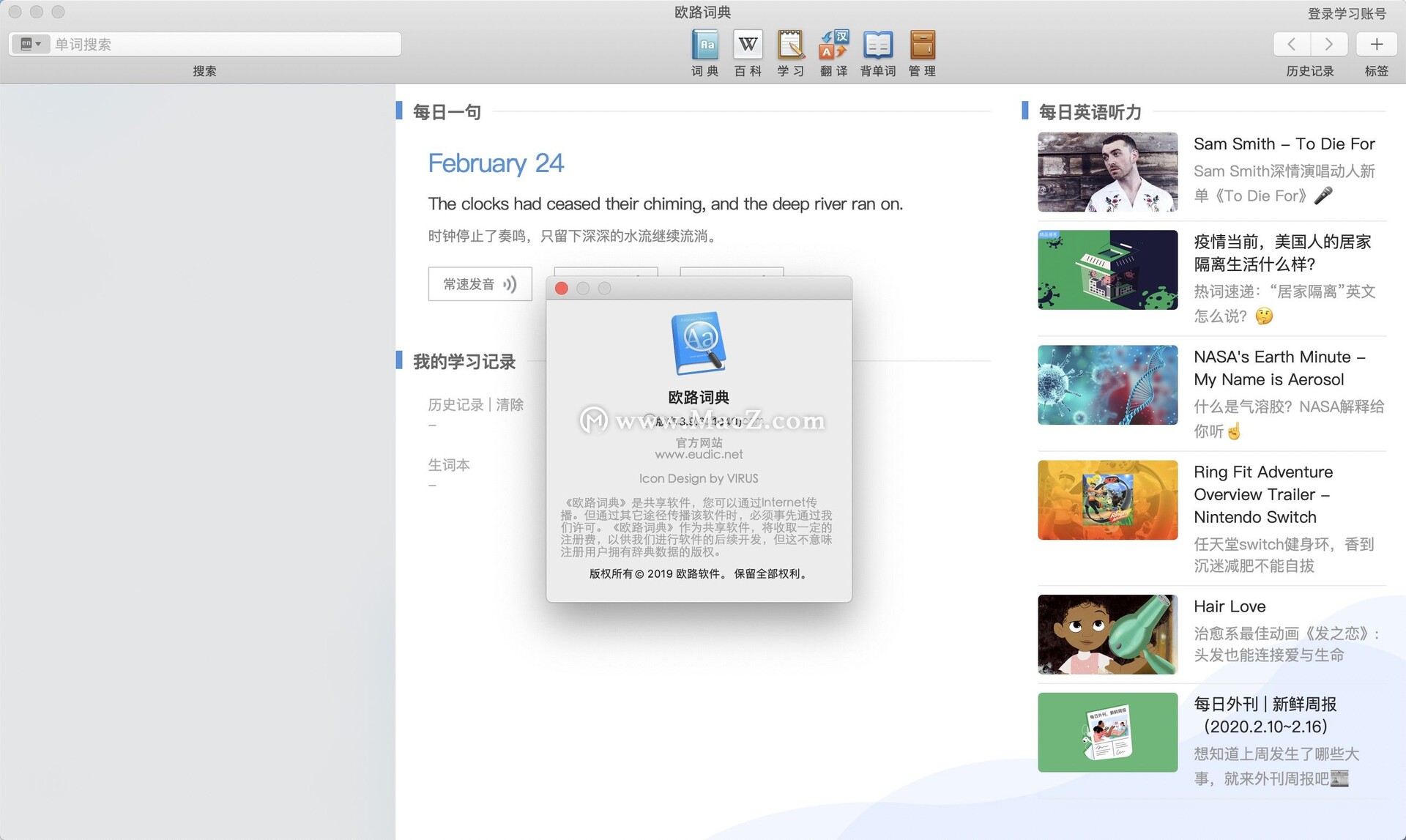The width and height of the screenshot is (1406, 840).
Task: Click the 欧路词典 app icon in dialog
Action: pyautogui.click(x=699, y=343)
